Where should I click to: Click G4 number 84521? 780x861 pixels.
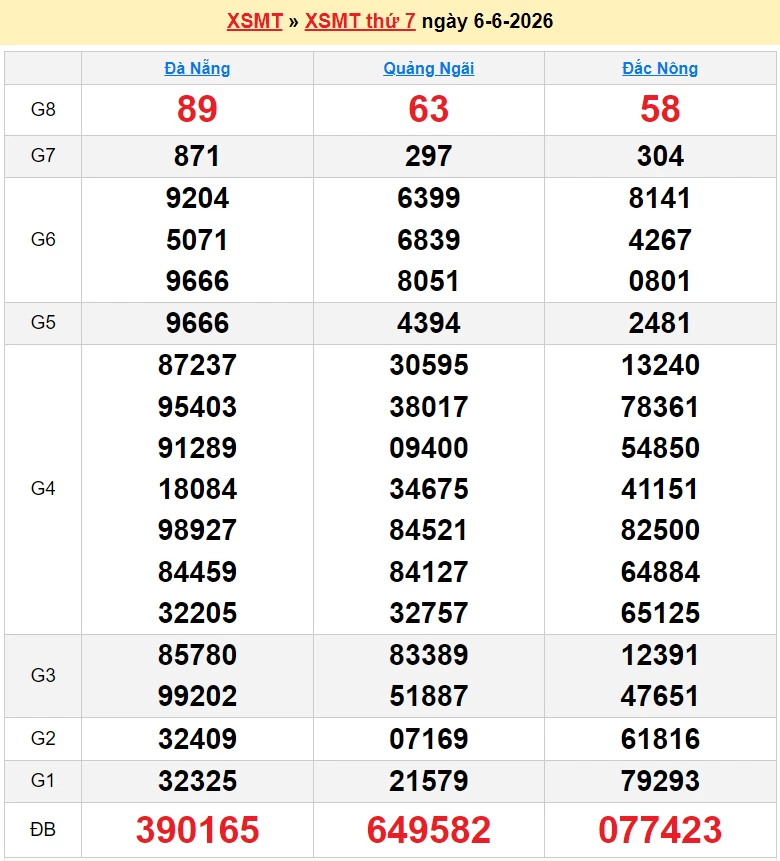[428, 530]
